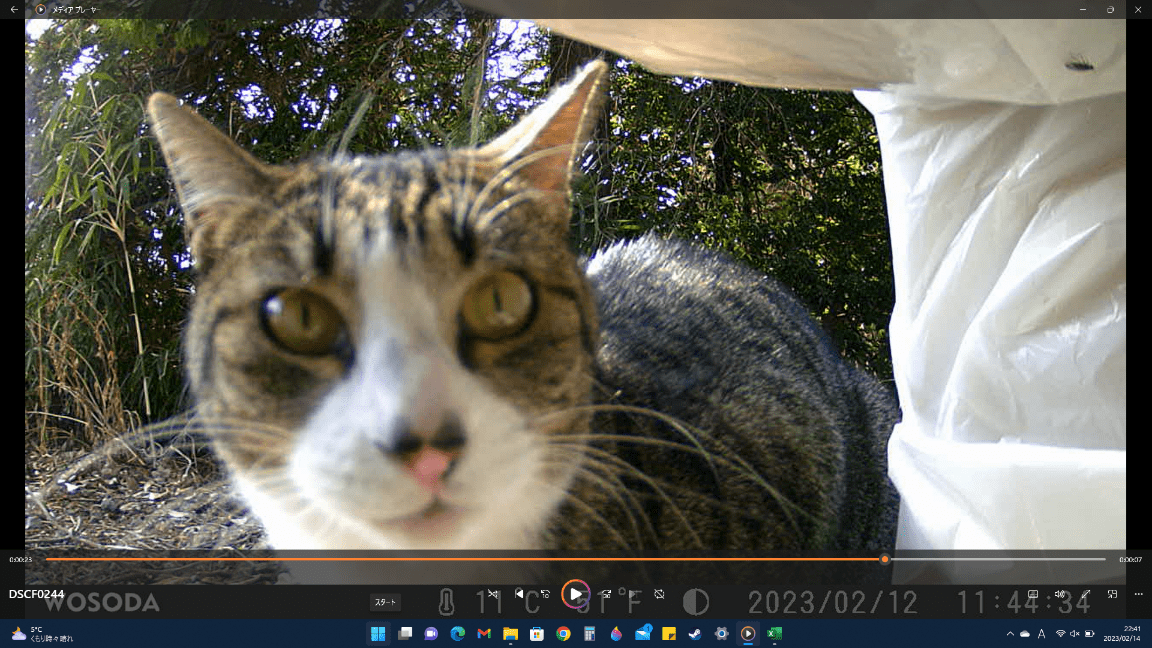Open Task View from the taskbar
The image size is (1152, 648).
(405, 633)
